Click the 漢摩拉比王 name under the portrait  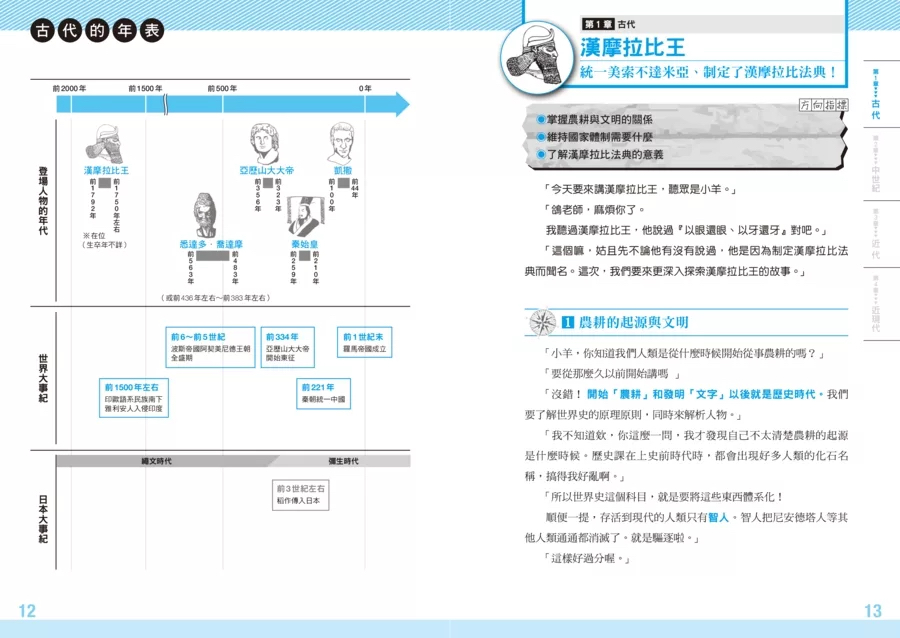click(106, 170)
